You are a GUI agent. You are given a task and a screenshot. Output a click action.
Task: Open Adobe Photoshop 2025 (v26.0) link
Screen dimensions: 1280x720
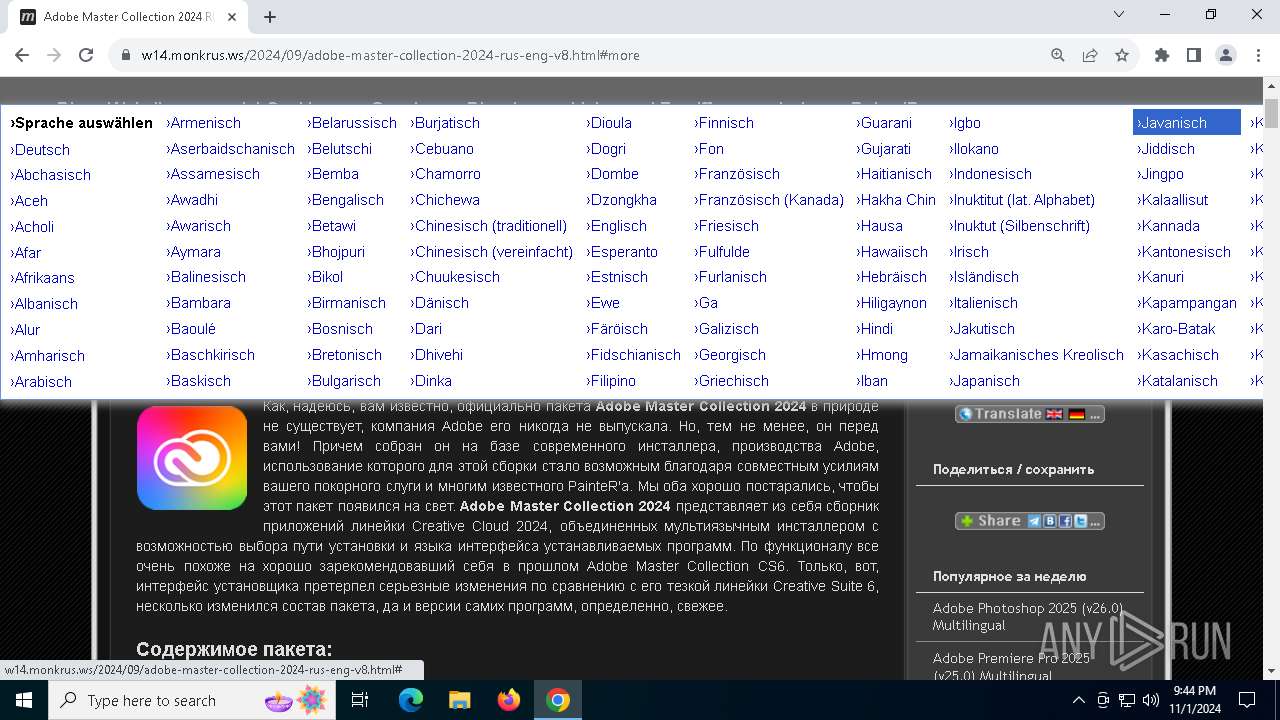tap(1028, 617)
